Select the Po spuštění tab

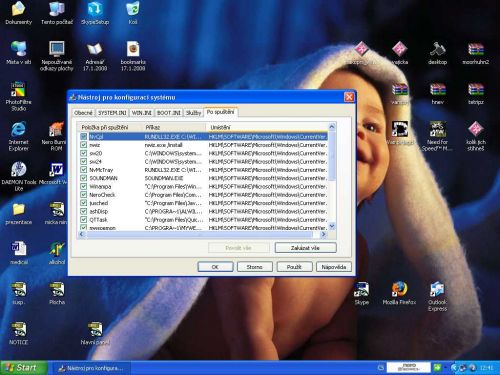(220, 112)
